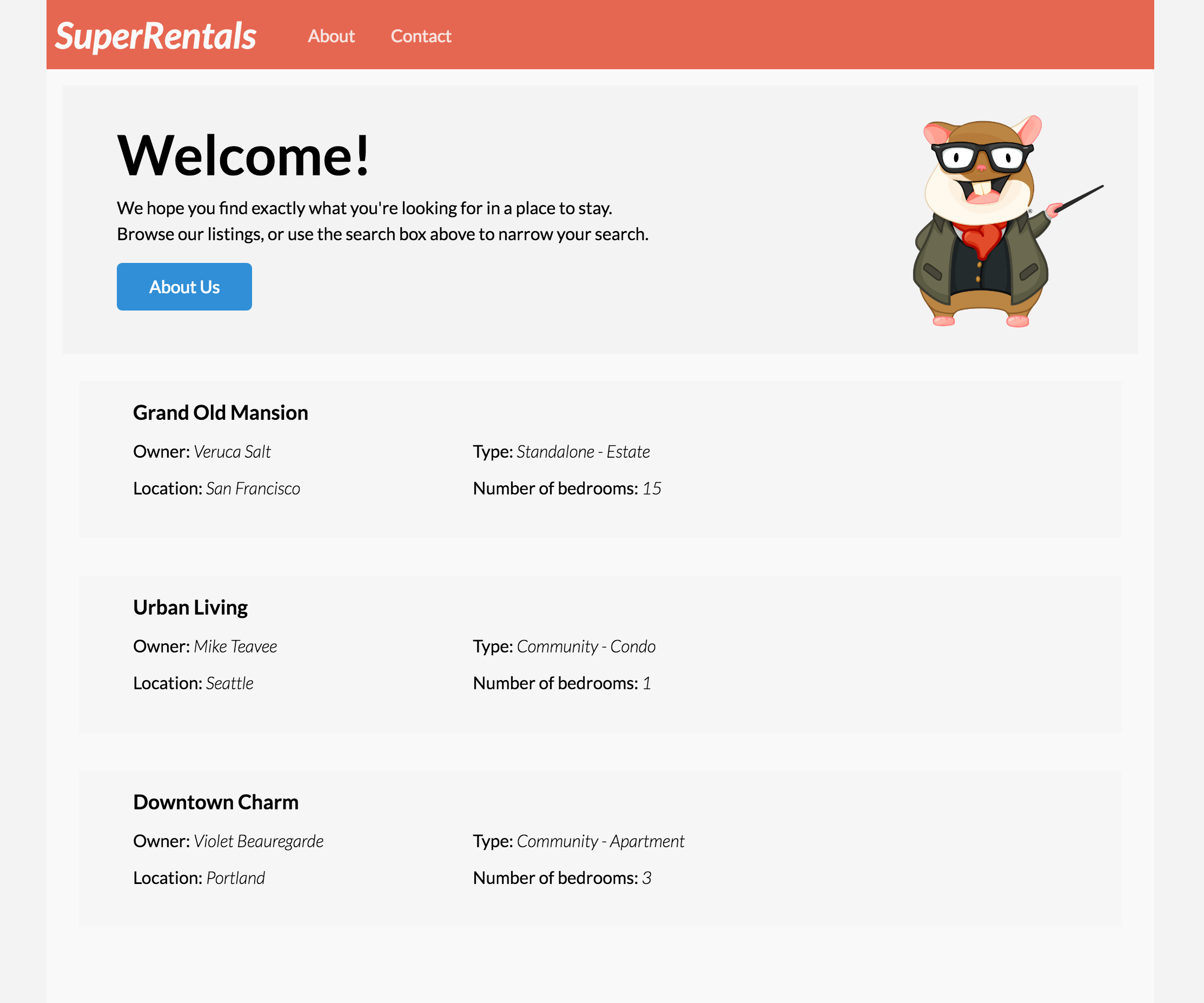1204x1003 pixels.
Task: Click the Grand Old Mansion title
Action: tap(221, 413)
